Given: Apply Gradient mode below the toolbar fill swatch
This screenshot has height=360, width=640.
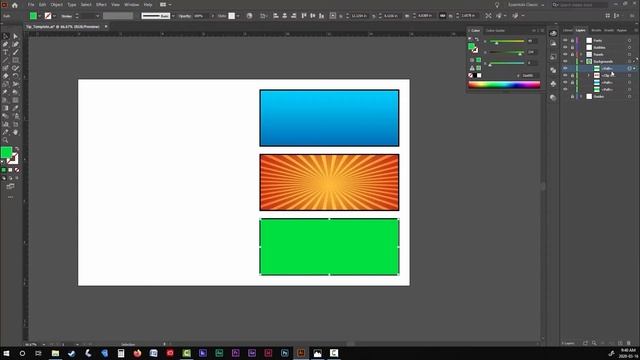Looking at the screenshot, I should (11, 170).
